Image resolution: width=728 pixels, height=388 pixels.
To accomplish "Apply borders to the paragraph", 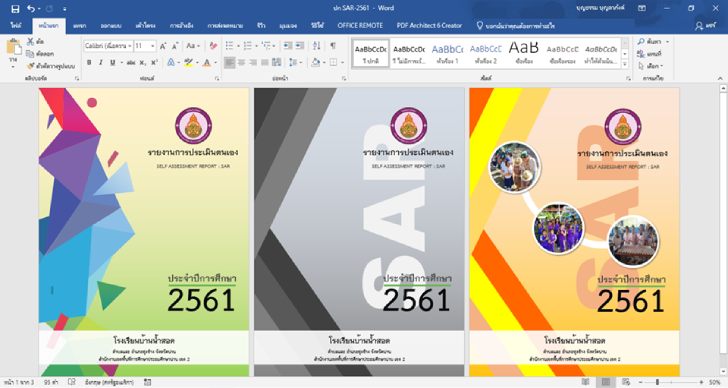I will pos(333,62).
